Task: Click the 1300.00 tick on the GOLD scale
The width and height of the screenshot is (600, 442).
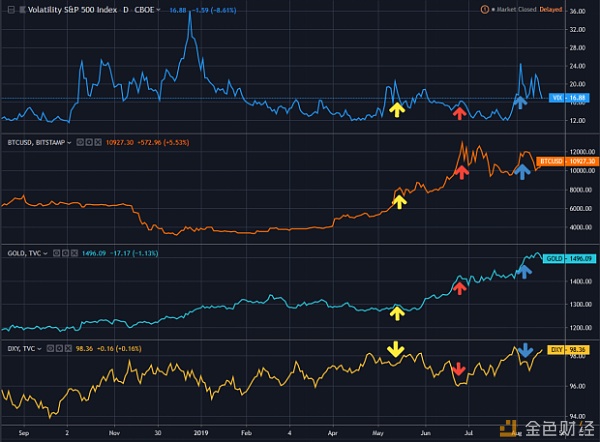Action: pos(580,305)
